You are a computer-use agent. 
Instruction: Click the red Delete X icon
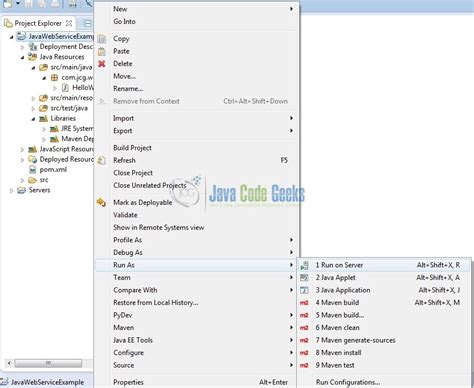[102, 64]
